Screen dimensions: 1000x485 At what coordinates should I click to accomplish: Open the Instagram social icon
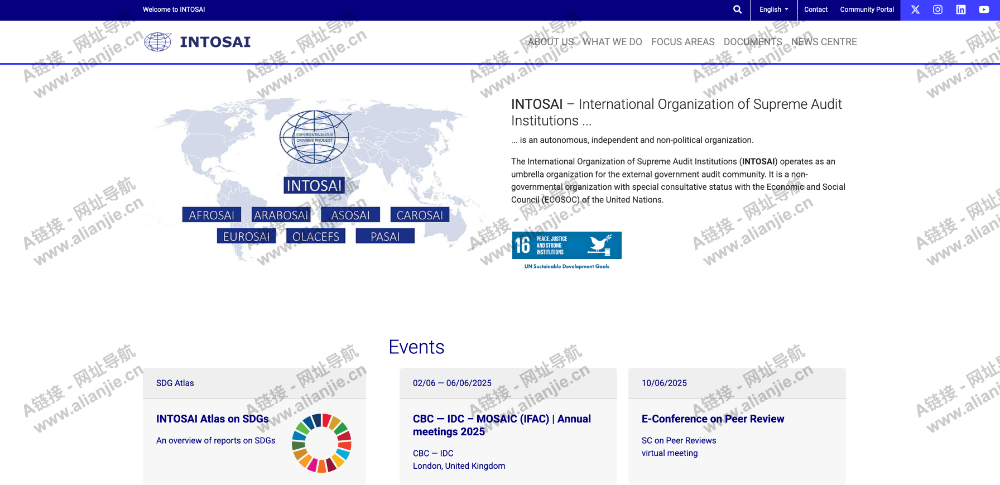tap(938, 10)
